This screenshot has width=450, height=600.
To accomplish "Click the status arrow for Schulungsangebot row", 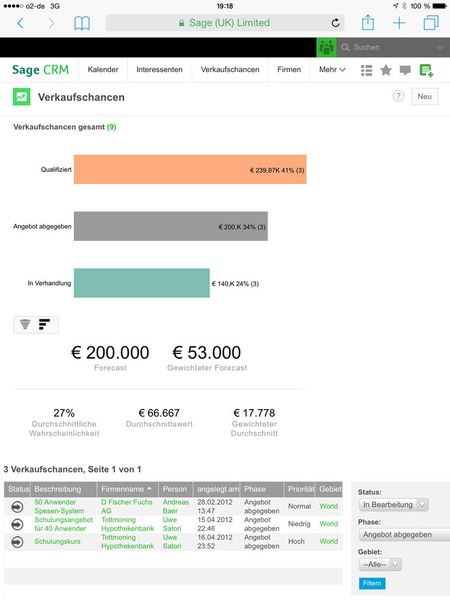I will (17, 524).
